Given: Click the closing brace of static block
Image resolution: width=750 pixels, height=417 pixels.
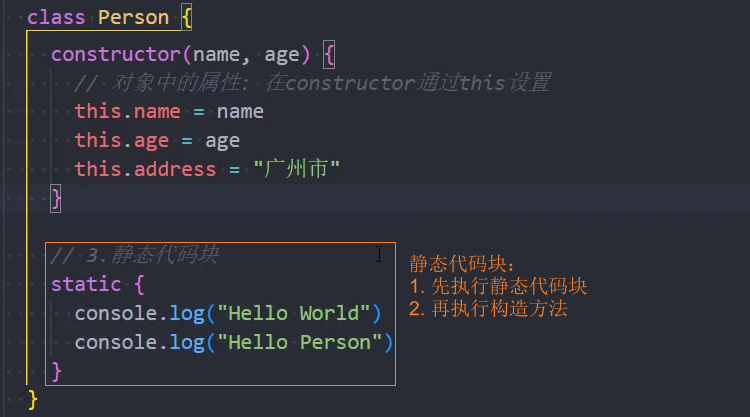Looking at the screenshot, I should tap(56, 372).
